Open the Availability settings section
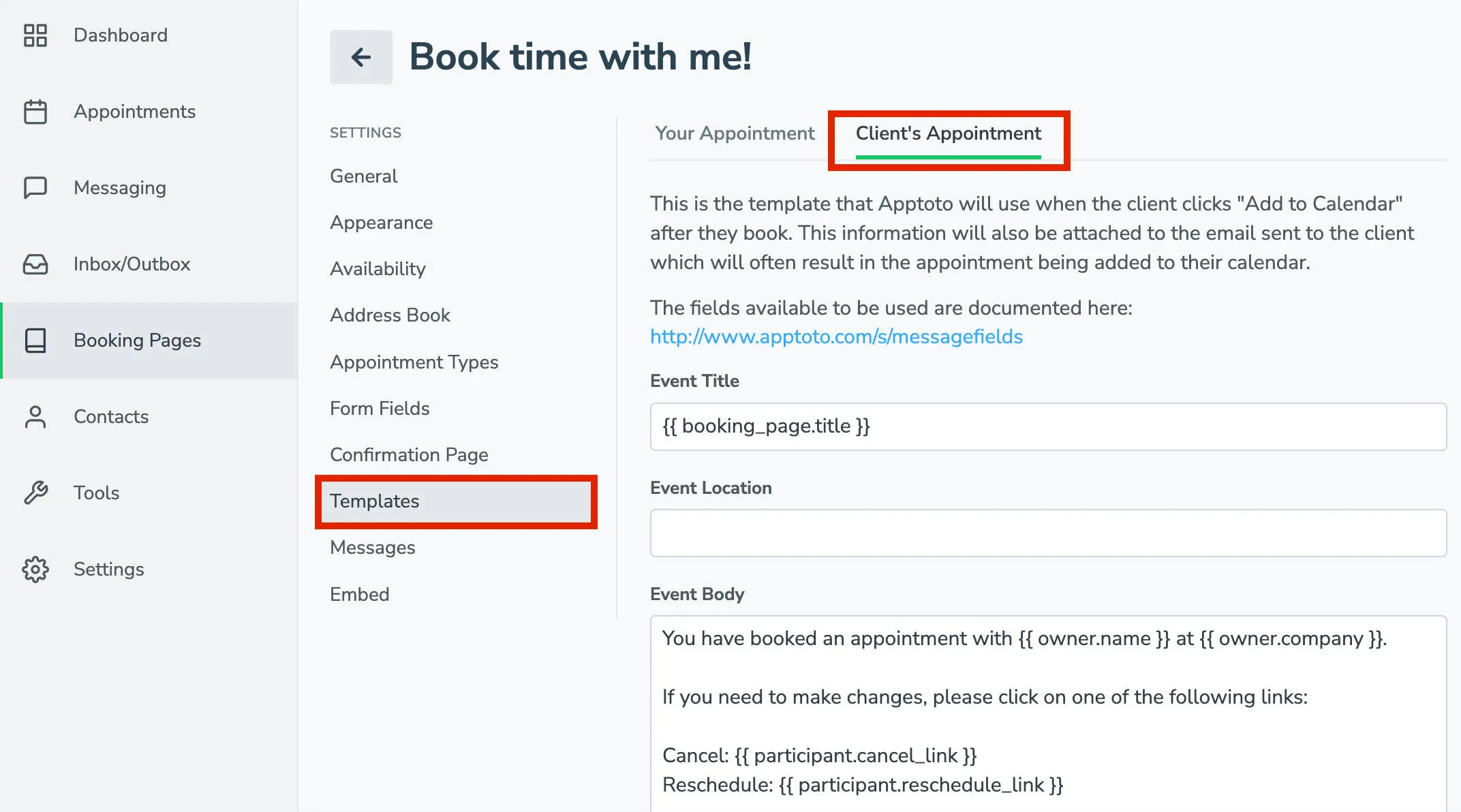Screen dimensions: 1461x812 coord(378,268)
